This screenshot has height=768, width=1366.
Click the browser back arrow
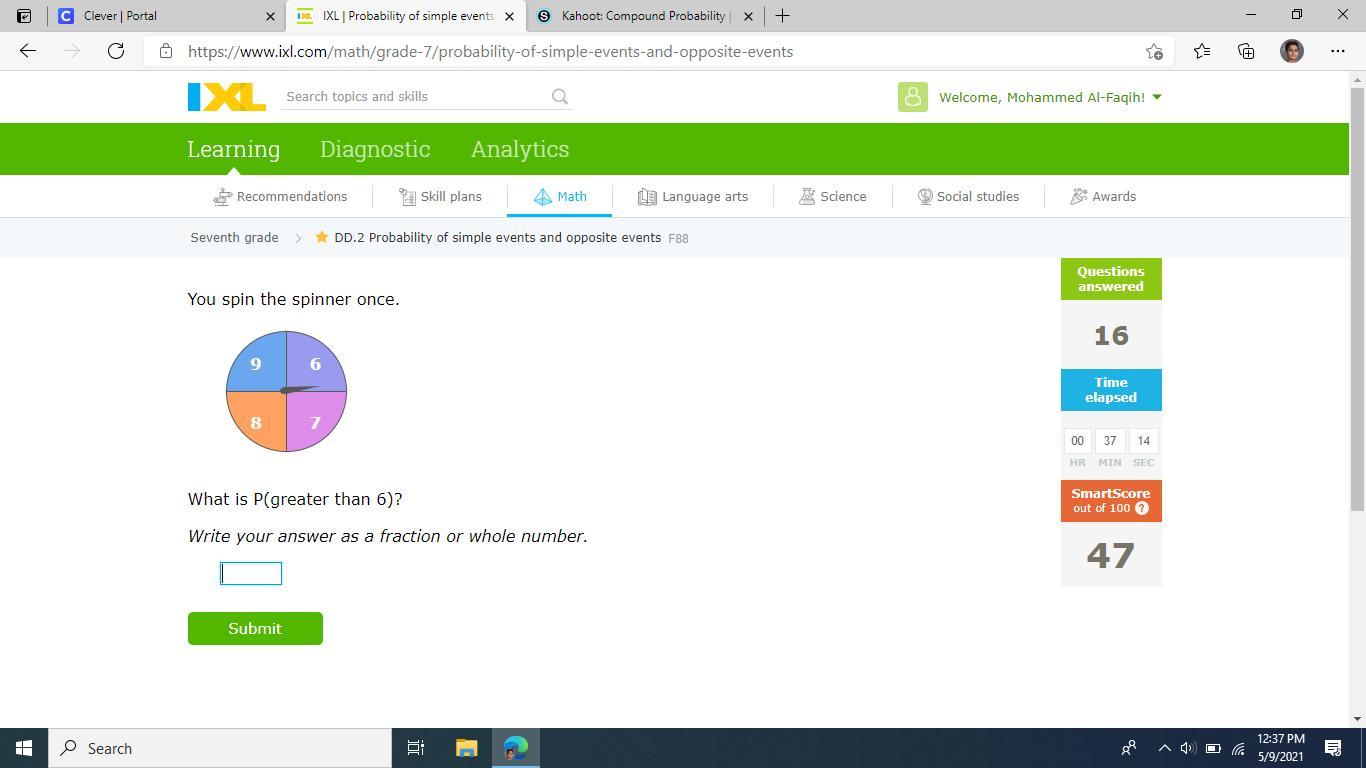click(x=28, y=51)
